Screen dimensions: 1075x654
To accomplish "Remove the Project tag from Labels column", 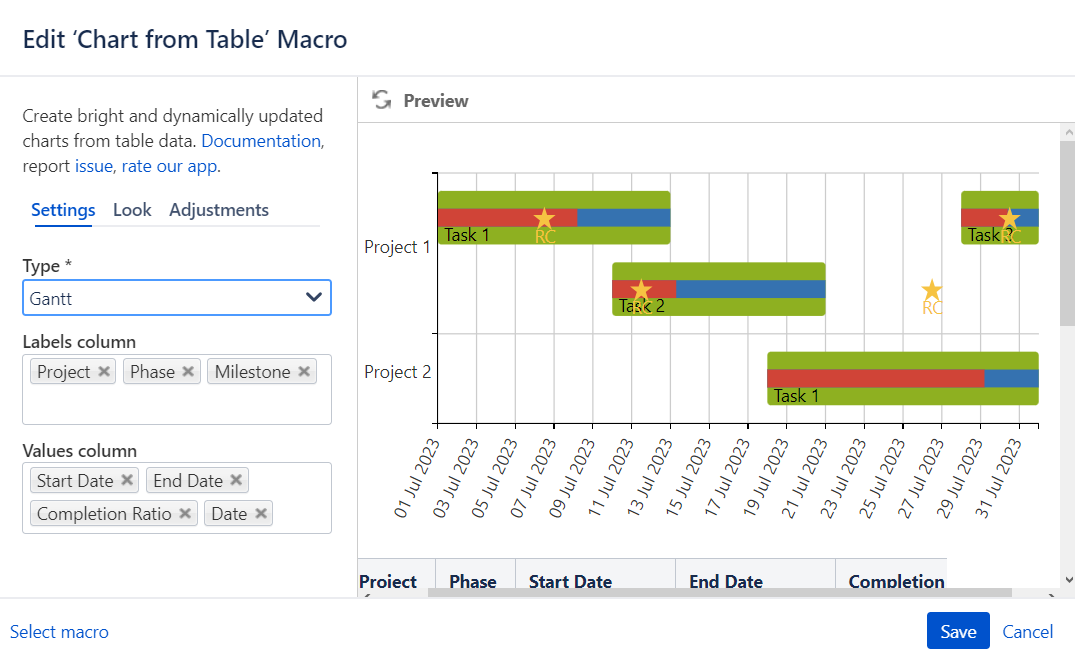I will tap(104, 371).
